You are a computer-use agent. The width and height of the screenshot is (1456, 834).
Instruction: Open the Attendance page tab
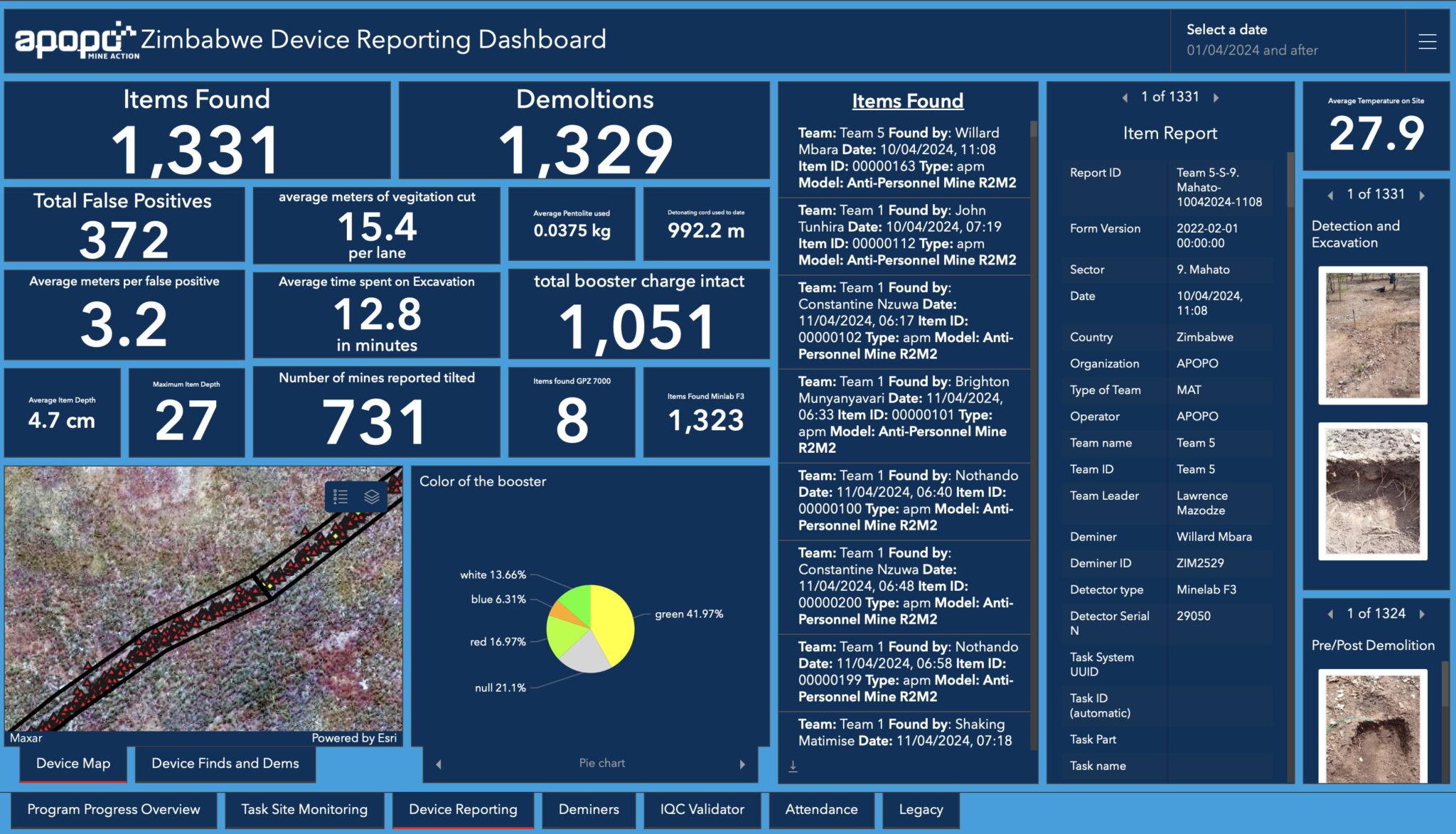coord(821,810)
